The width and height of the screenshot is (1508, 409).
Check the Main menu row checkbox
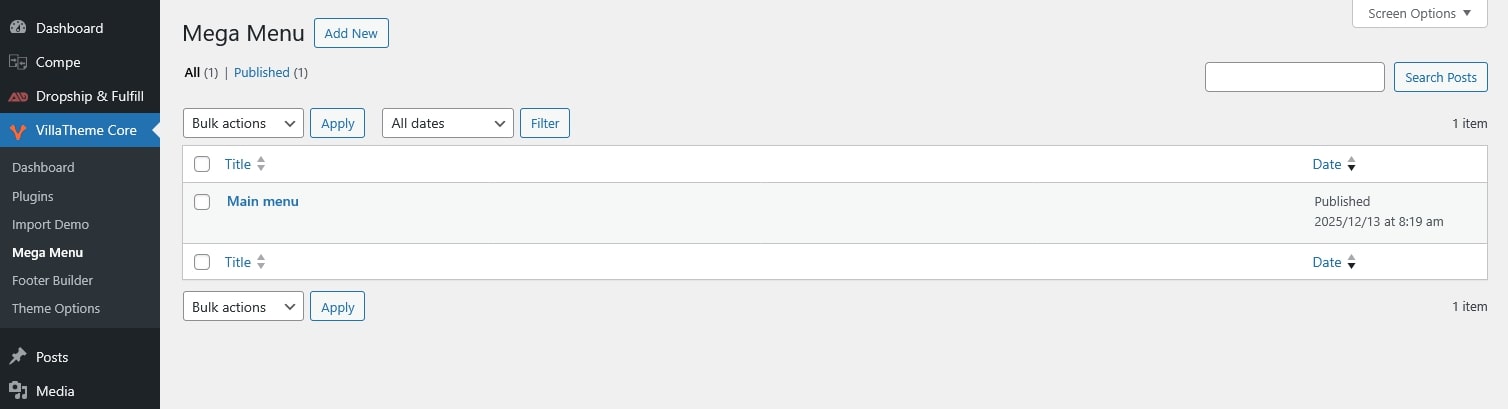(202, 202)
